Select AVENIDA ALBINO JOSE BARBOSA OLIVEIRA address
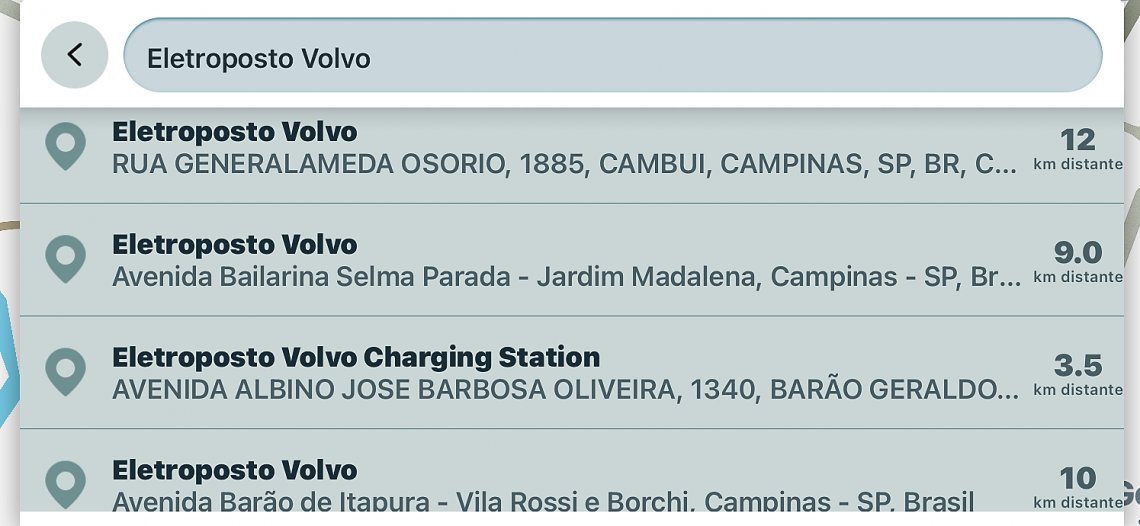Image resolution: width=1140 pixels, height=526 pixels. pos(564,389)
